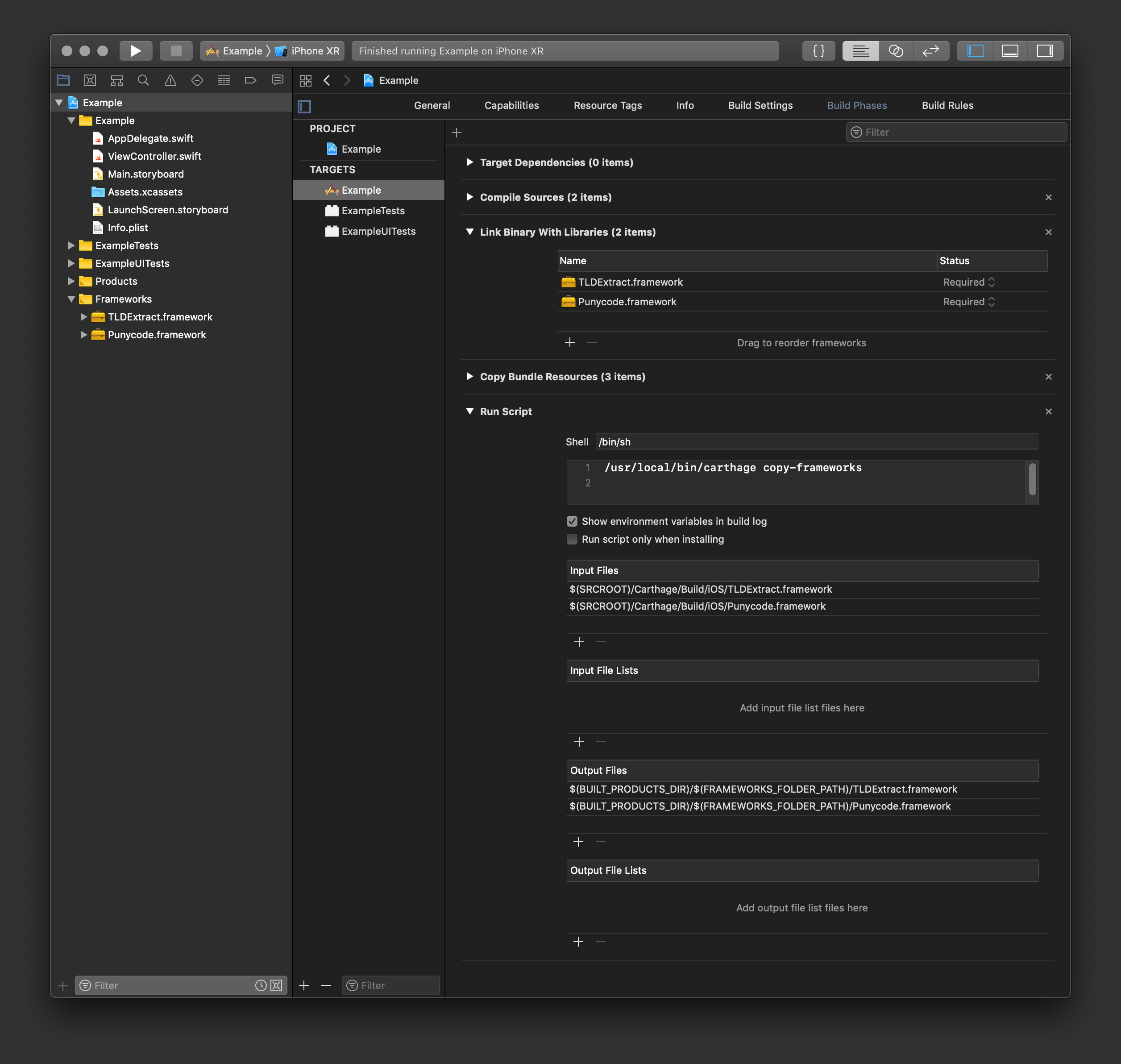Open the Issue navigator warning icon
The image size is (1121, 1064).
170,80
